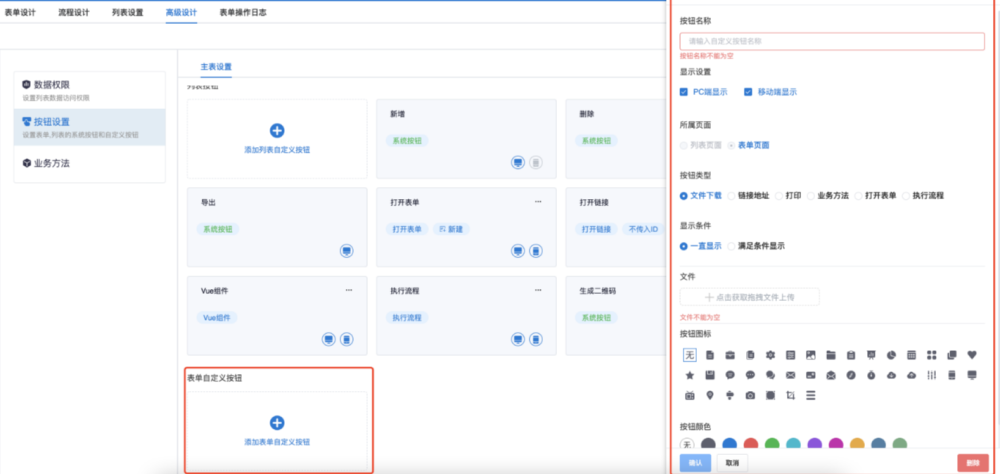Expand the ellipsis menu on Vue组件 card
Viewport: 1000px width, 474px height.
pyautogui.click(x=349, y=290)
